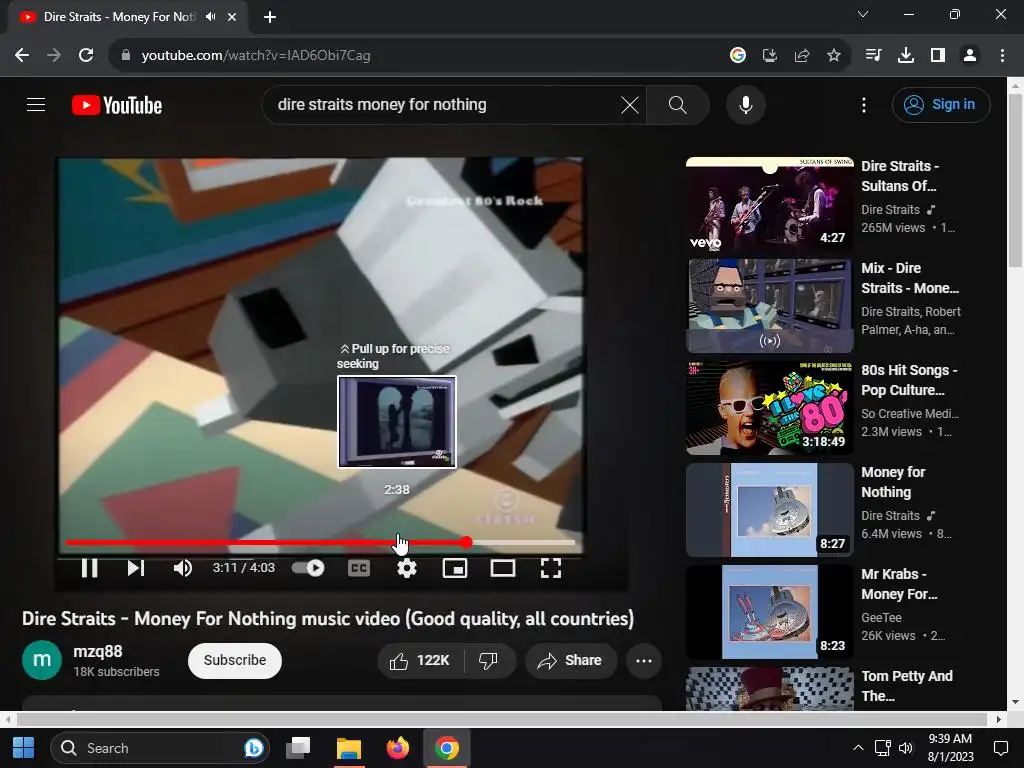Open mzq88 channel avatar

[42, 660]
